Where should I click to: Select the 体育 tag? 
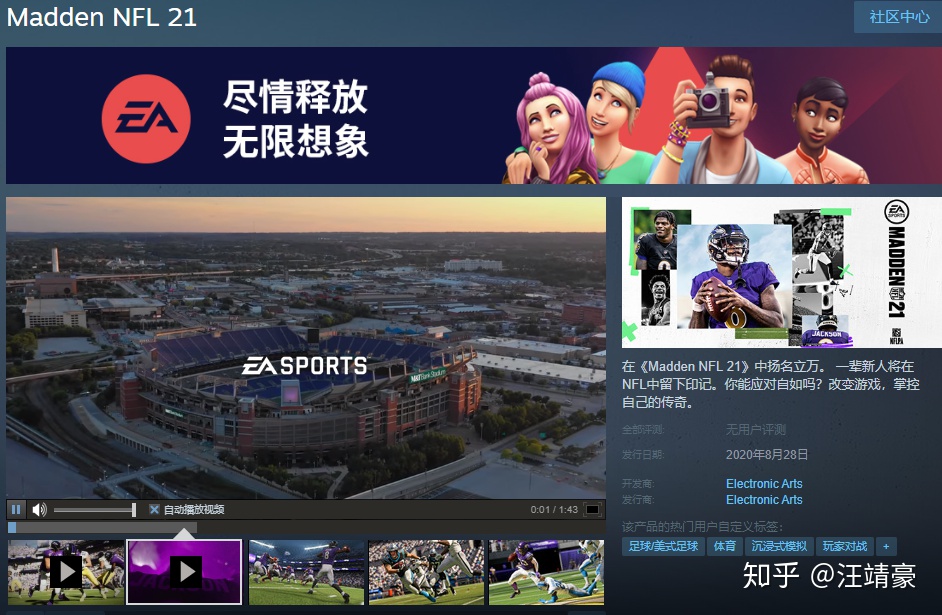(725, 547)
